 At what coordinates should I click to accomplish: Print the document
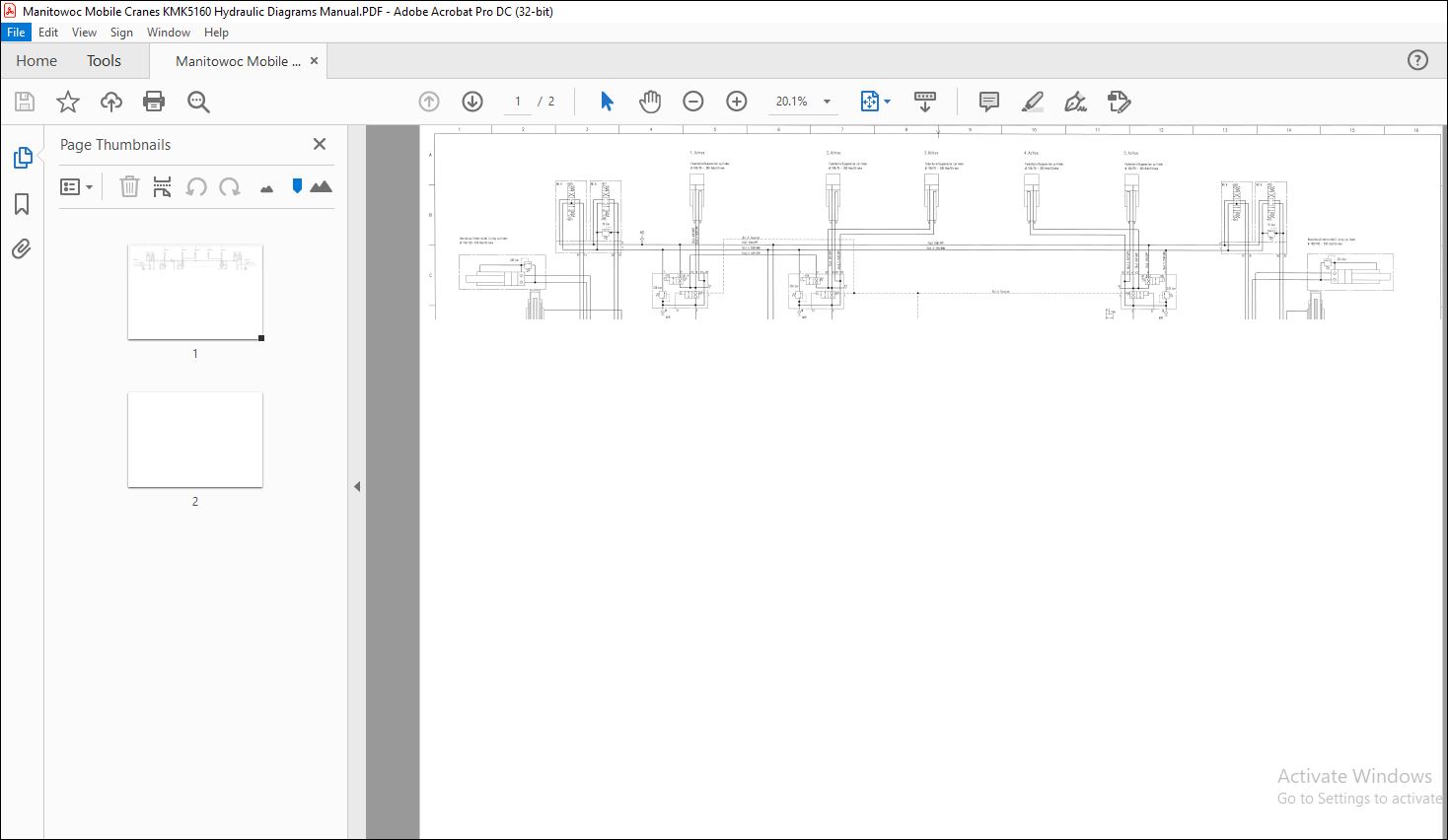[154, 102]
